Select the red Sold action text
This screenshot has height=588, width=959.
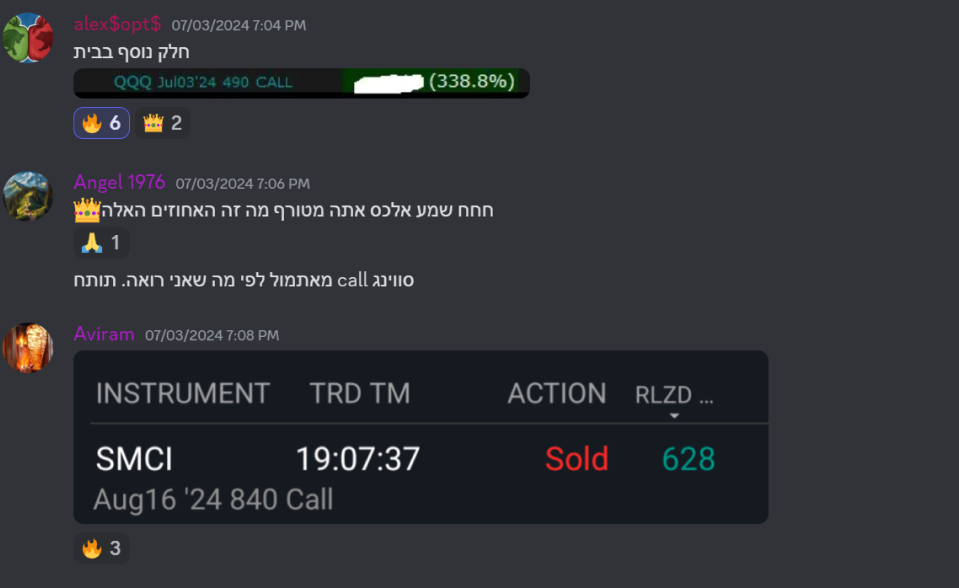point(576,457)
